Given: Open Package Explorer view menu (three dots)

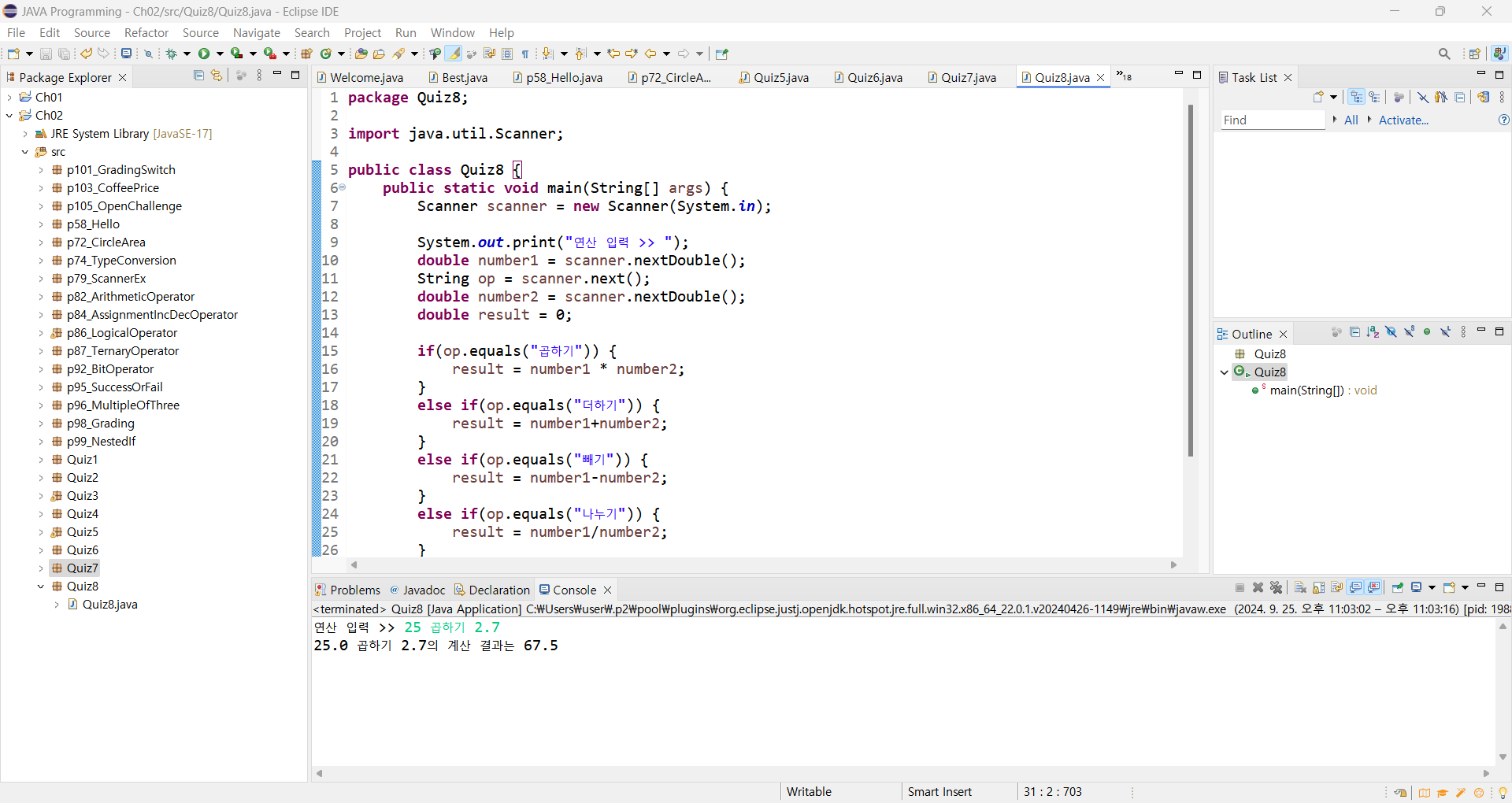Looking at the screenshot, I should [259, 76].
